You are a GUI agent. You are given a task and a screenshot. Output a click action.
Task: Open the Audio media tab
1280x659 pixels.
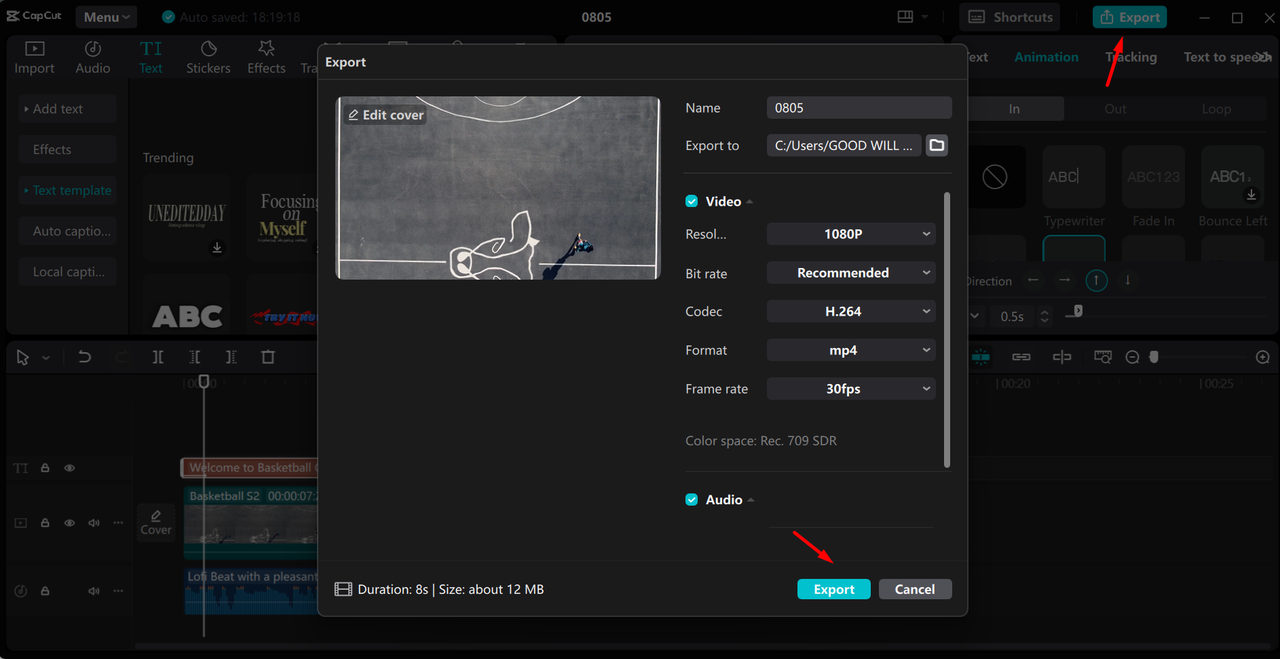coord(93,58)
